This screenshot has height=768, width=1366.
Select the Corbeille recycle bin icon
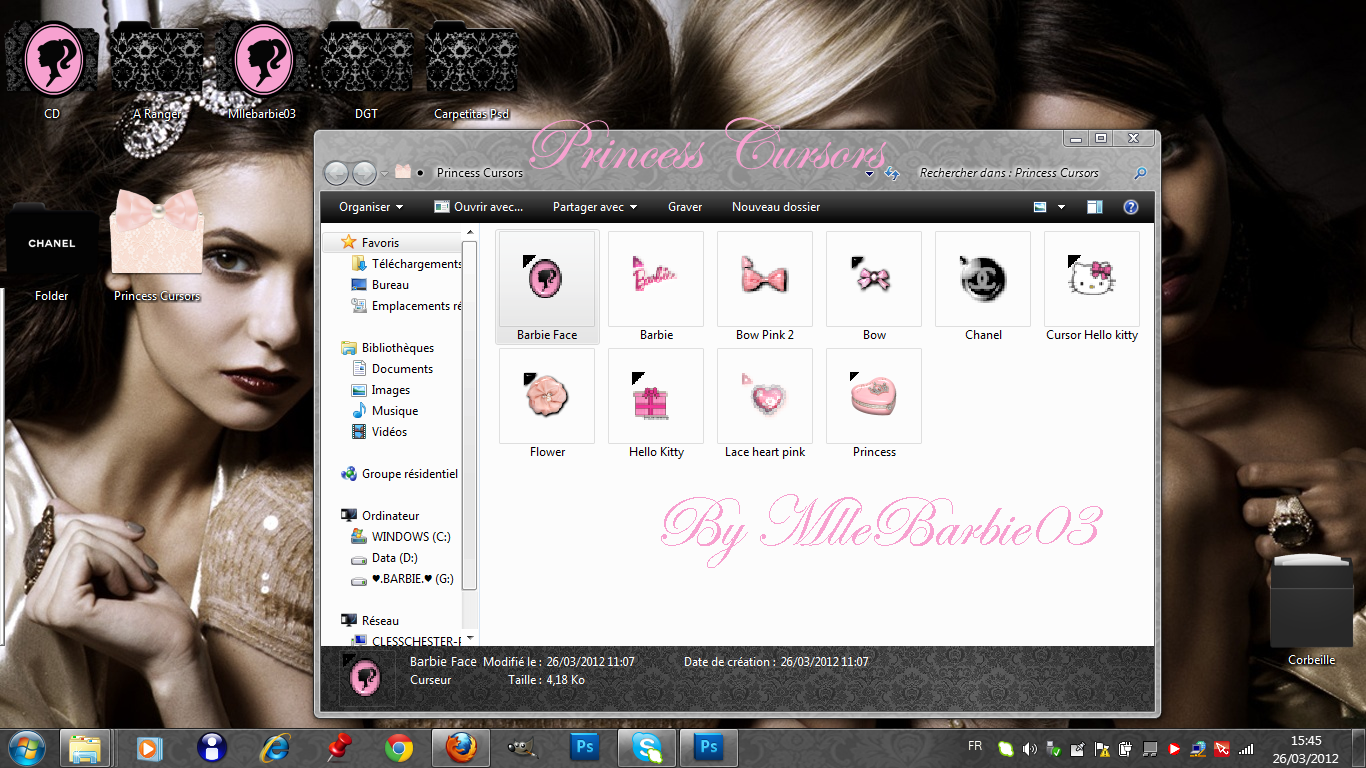coord(1311,610)
